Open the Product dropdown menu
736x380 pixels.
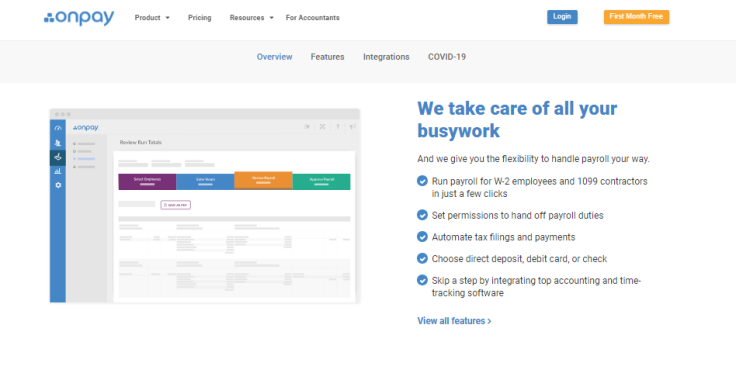tap(152, 18)
